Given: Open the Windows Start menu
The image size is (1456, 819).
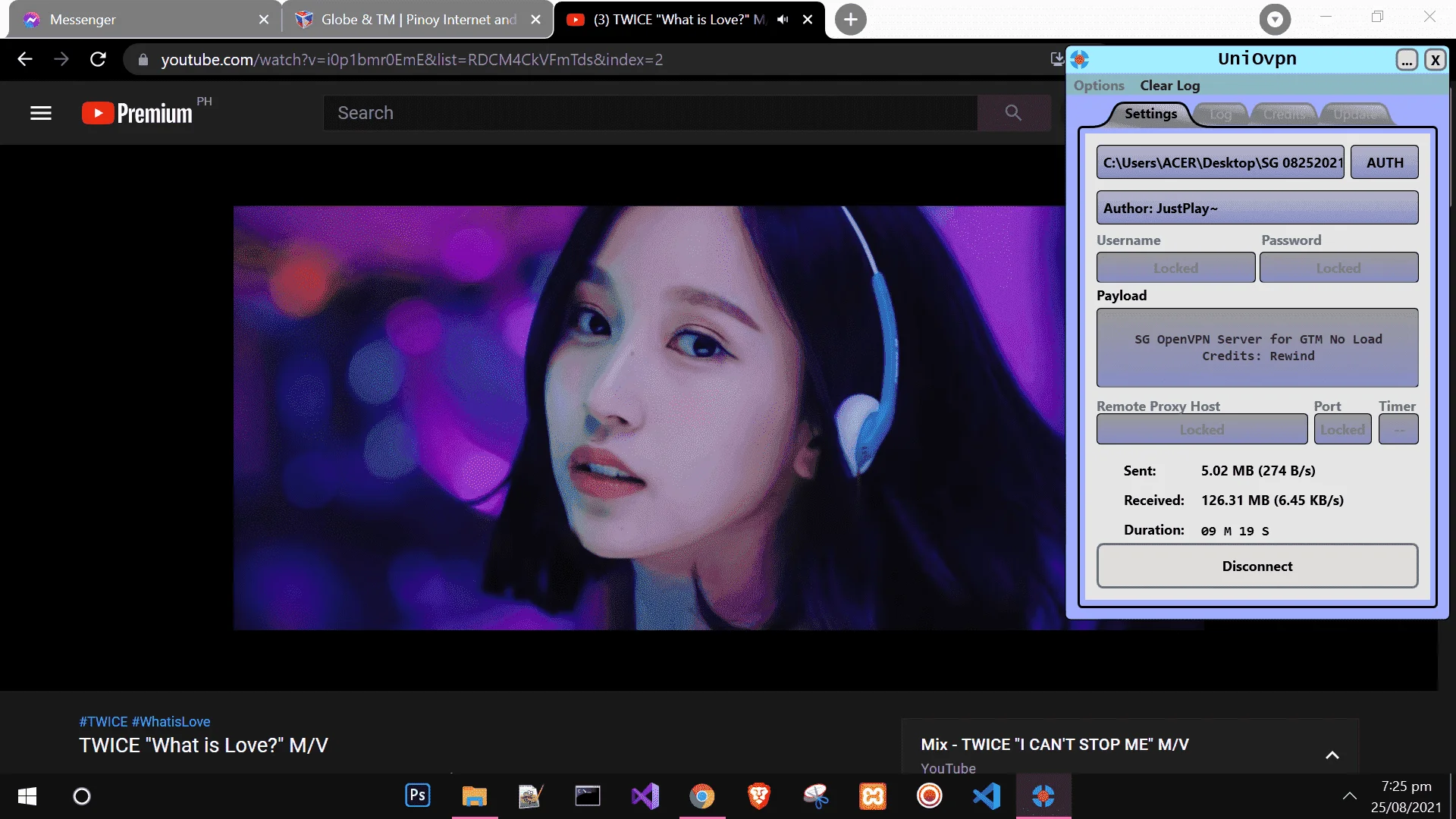Looking at the screenshot, I should (x=27, y=796).
